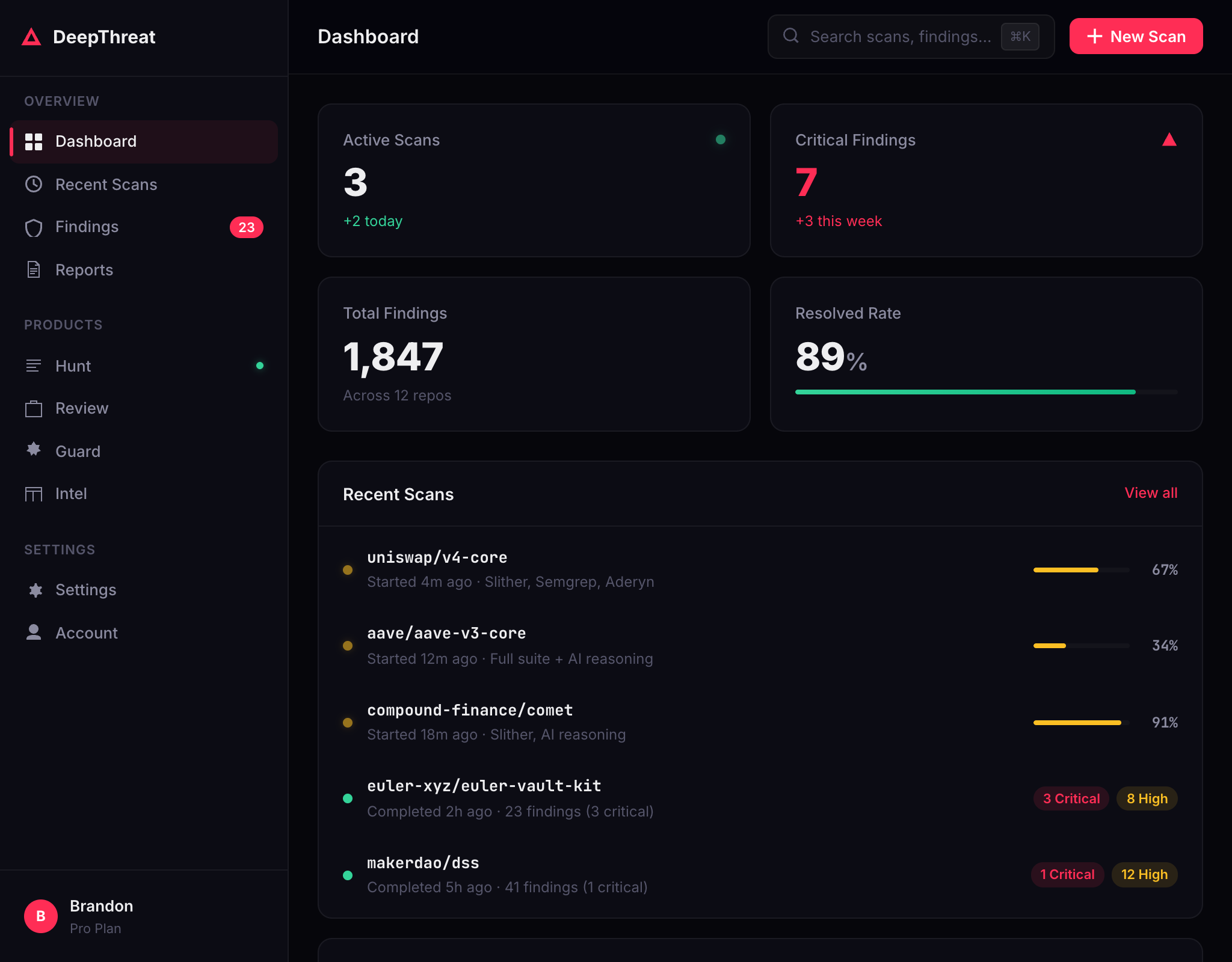Click Brandon's avatar in the sidebar footer
Image resolution: width=1232 pixels, height=962 pixels.
tap(41, 916)
